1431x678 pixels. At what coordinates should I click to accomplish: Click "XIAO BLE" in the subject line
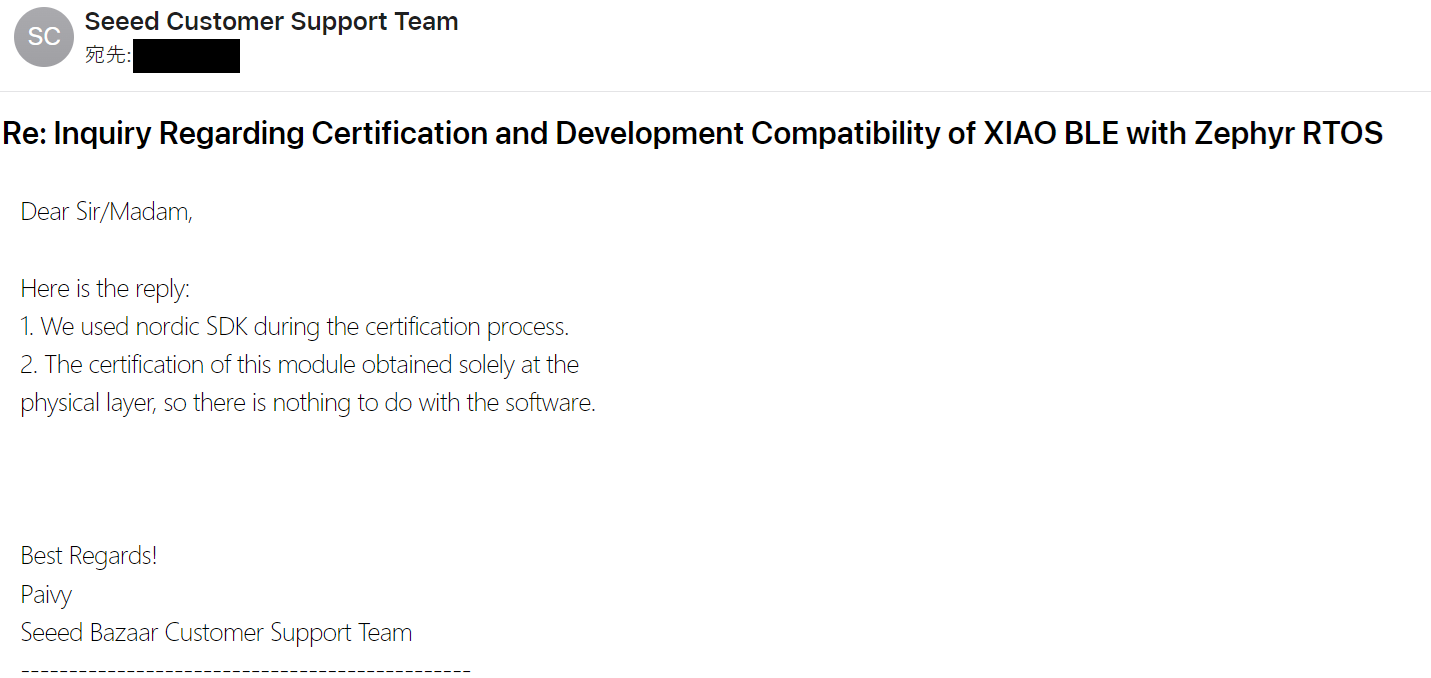click(x=1049, y=133)
